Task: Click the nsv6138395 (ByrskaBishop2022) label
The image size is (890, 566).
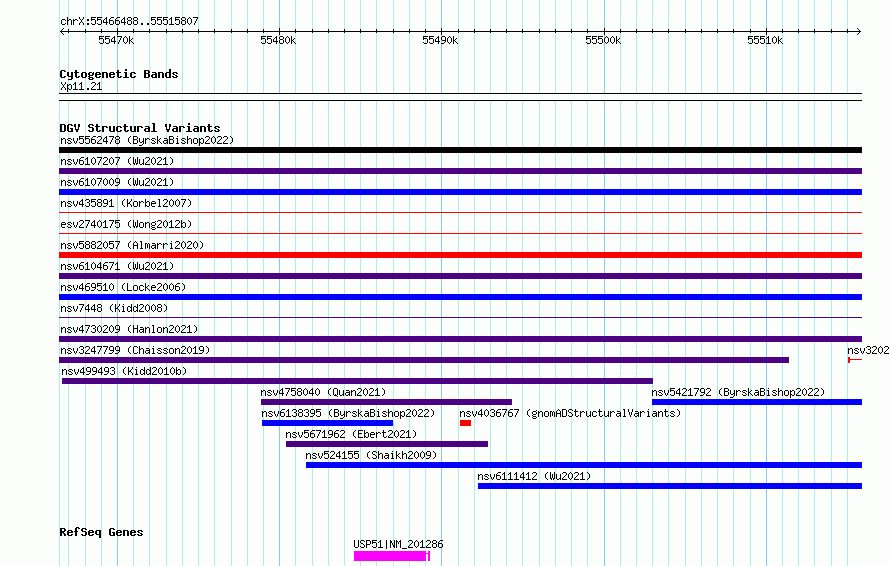Action: pos(348,413)
